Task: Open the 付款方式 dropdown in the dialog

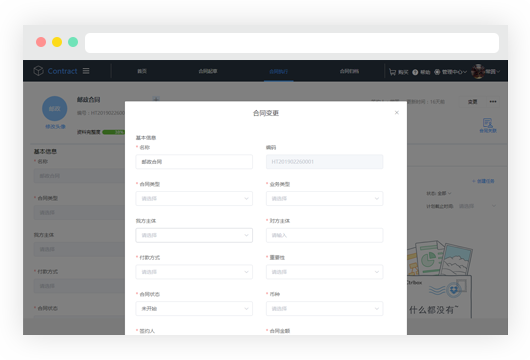Action: [194, 272]
